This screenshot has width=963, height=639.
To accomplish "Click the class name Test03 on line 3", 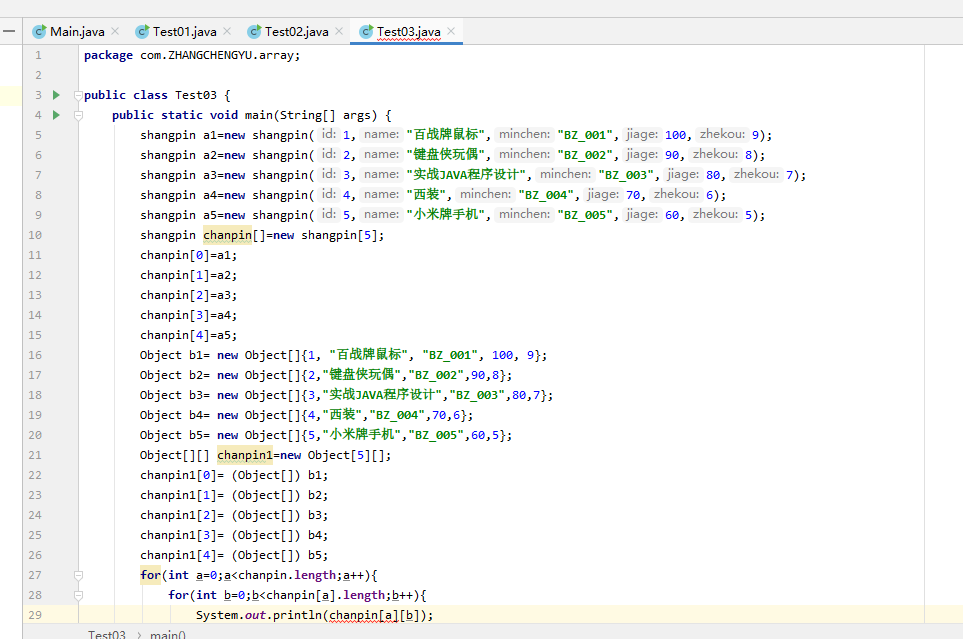I will click(x=195, y=95).
